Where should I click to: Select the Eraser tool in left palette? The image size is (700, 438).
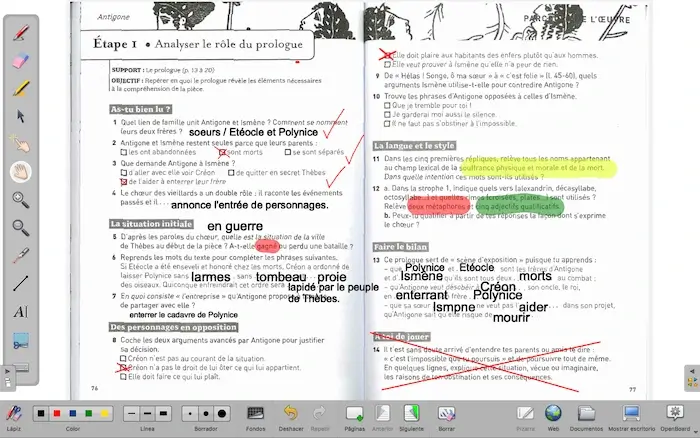pyautogui.click(x=19, y=62)
